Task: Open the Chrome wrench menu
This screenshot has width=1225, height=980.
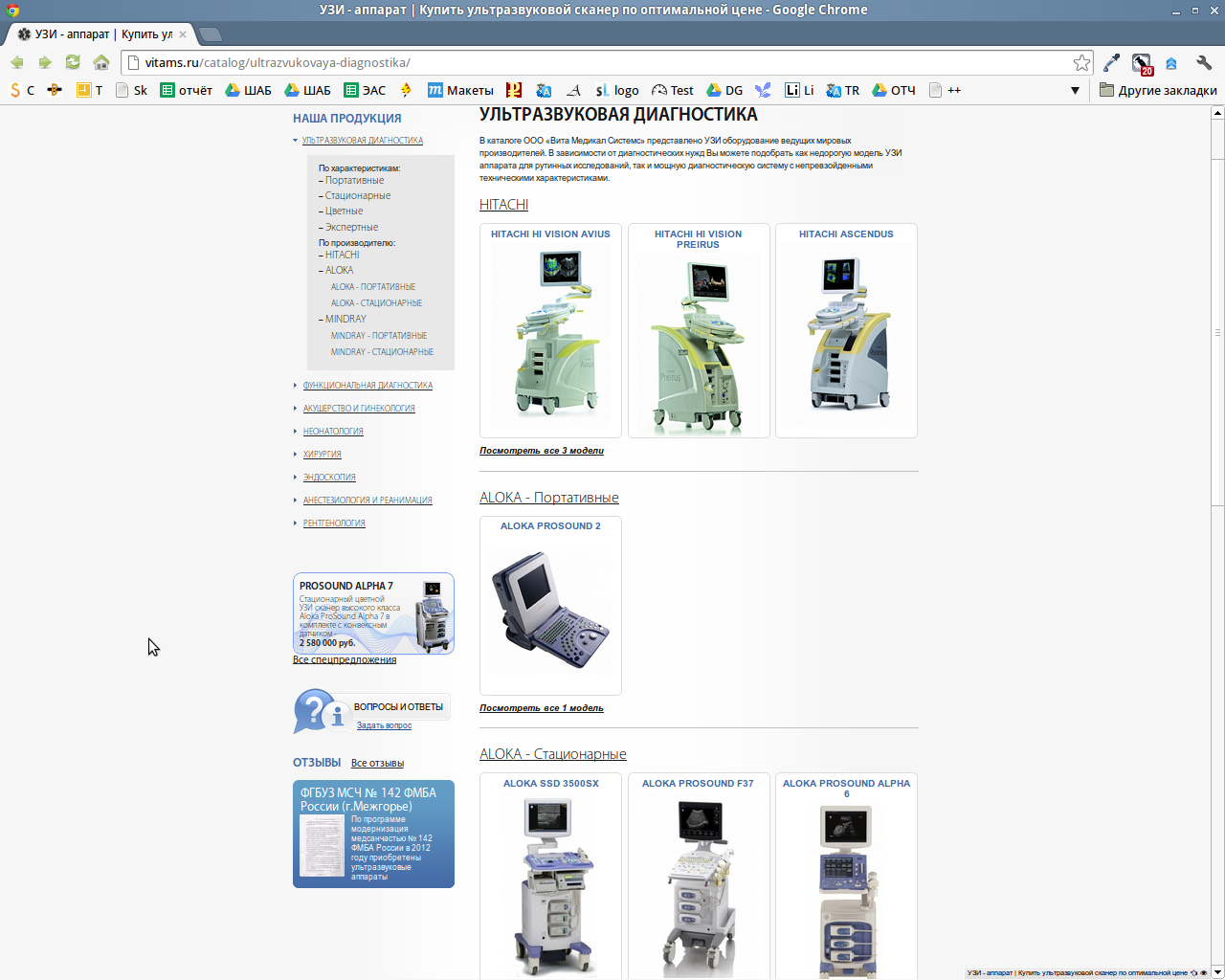Action: 1204,63
